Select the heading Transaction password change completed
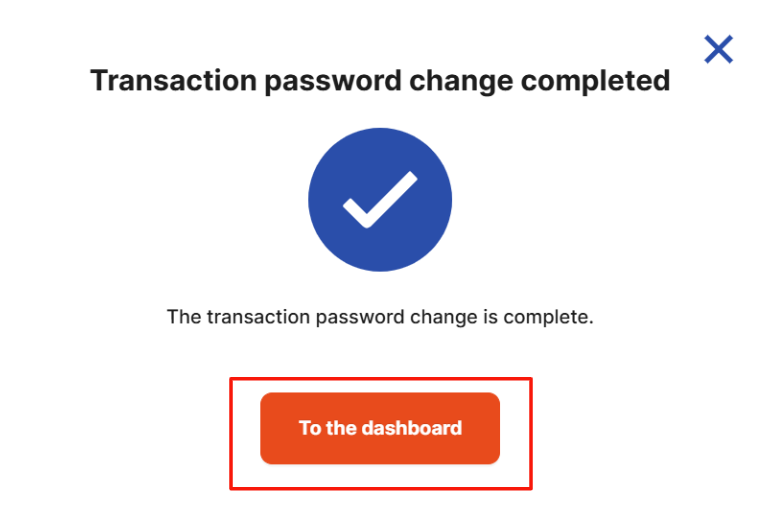The image size is (757, 507). click(x=380, y=81)
